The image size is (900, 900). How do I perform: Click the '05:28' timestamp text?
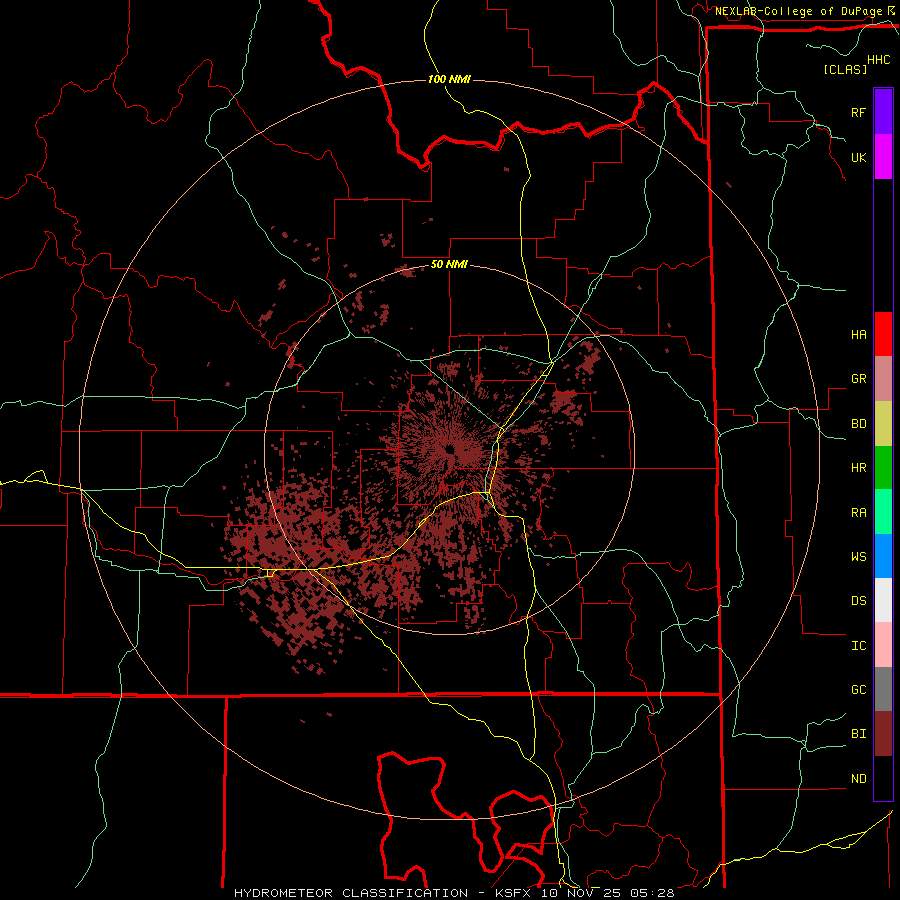pos(652,893)
